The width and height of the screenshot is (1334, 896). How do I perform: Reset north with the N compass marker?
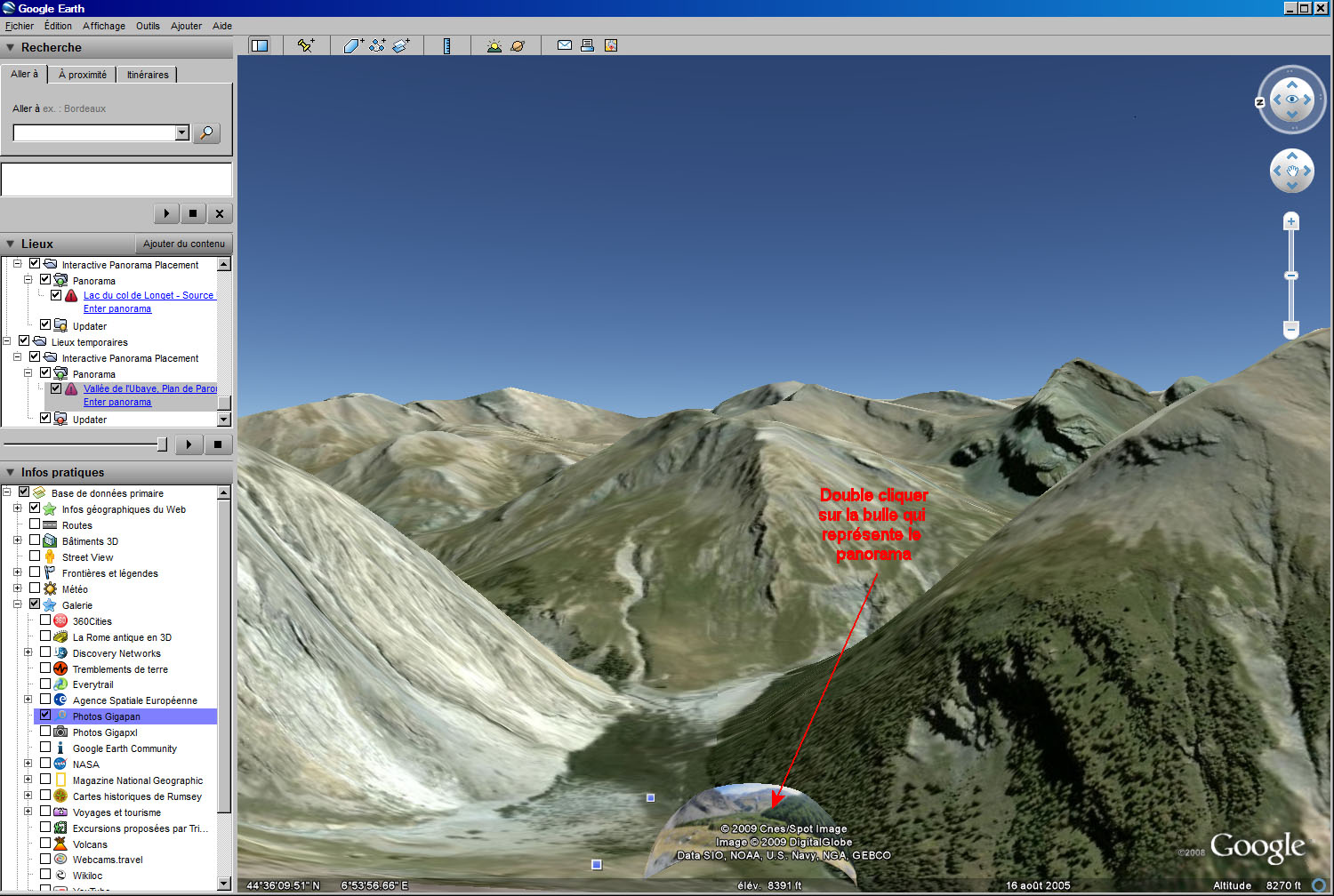[1260, 102]
